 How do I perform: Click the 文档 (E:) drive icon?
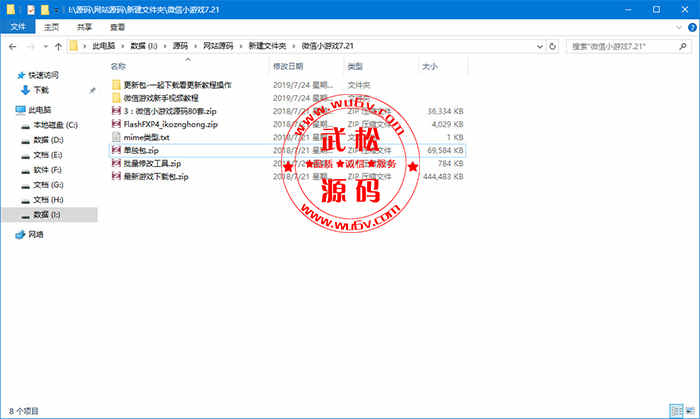(x=26, y=156)
